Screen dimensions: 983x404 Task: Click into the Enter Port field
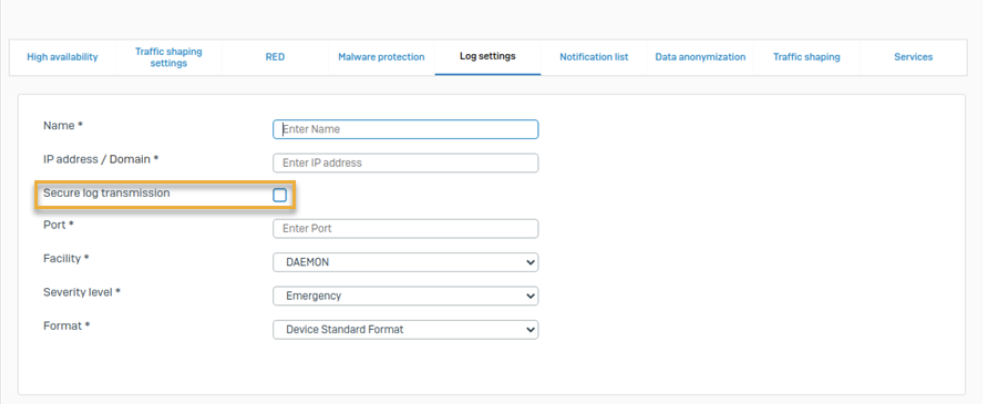405,229
